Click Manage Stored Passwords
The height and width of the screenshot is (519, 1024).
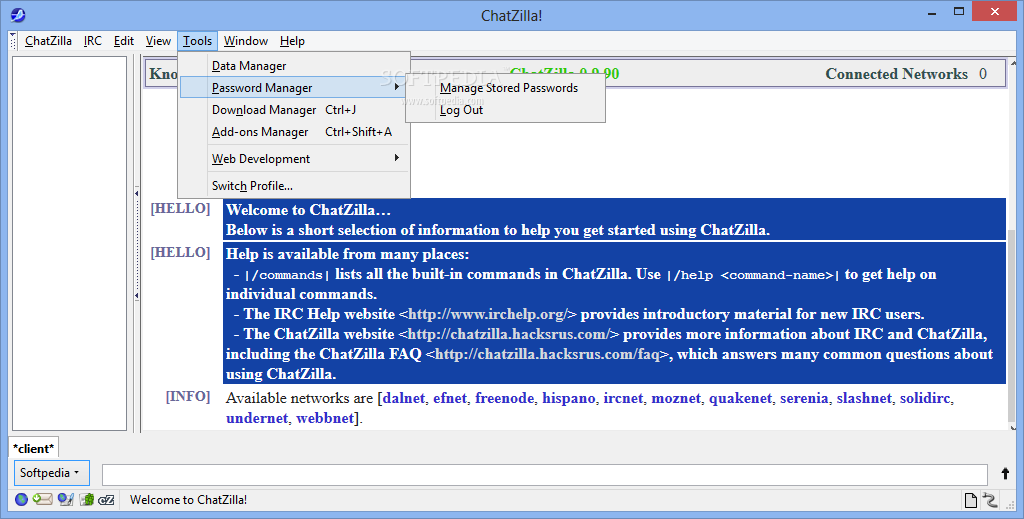(505, 88)
